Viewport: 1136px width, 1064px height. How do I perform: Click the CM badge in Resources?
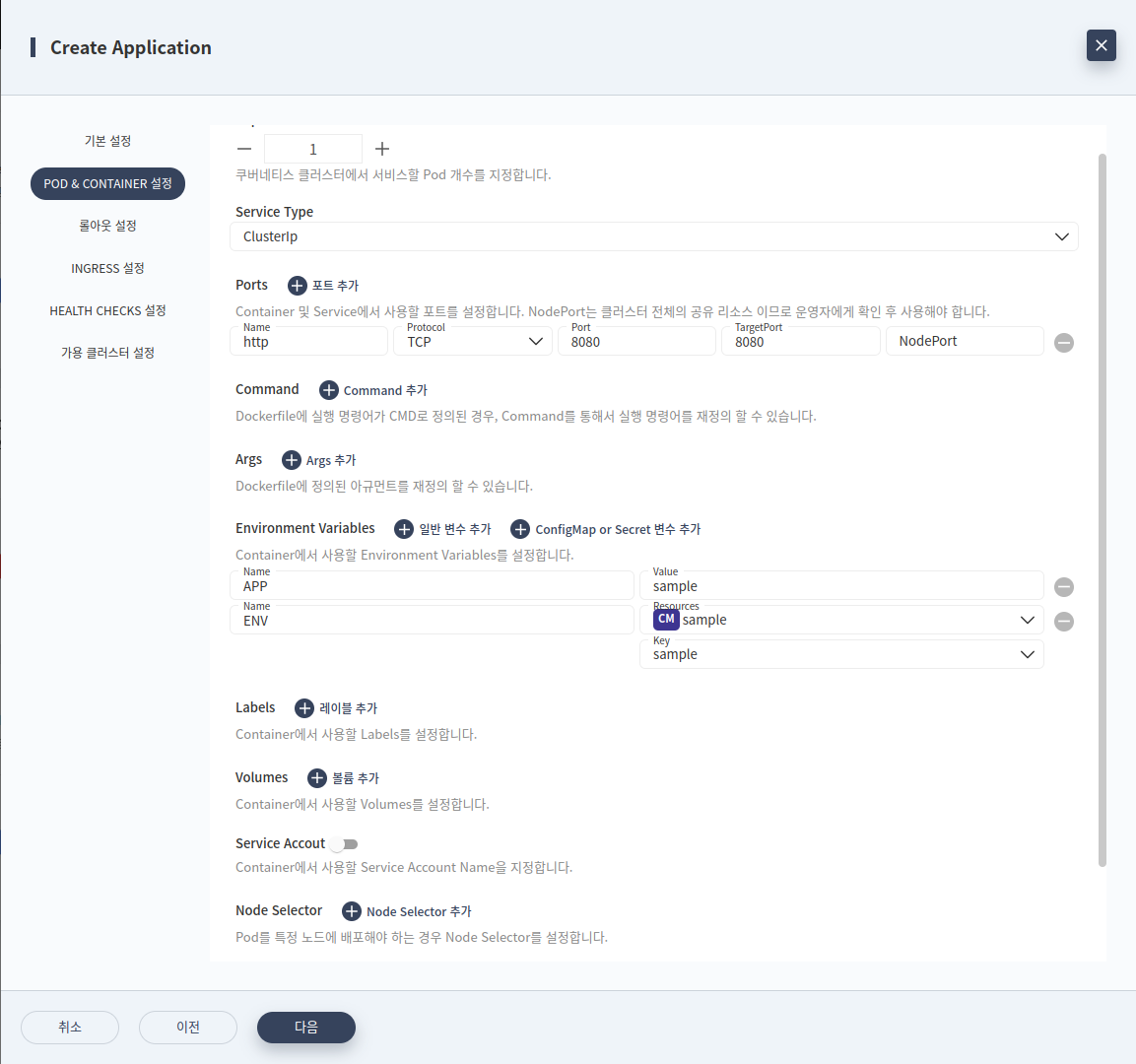point(666,620)
